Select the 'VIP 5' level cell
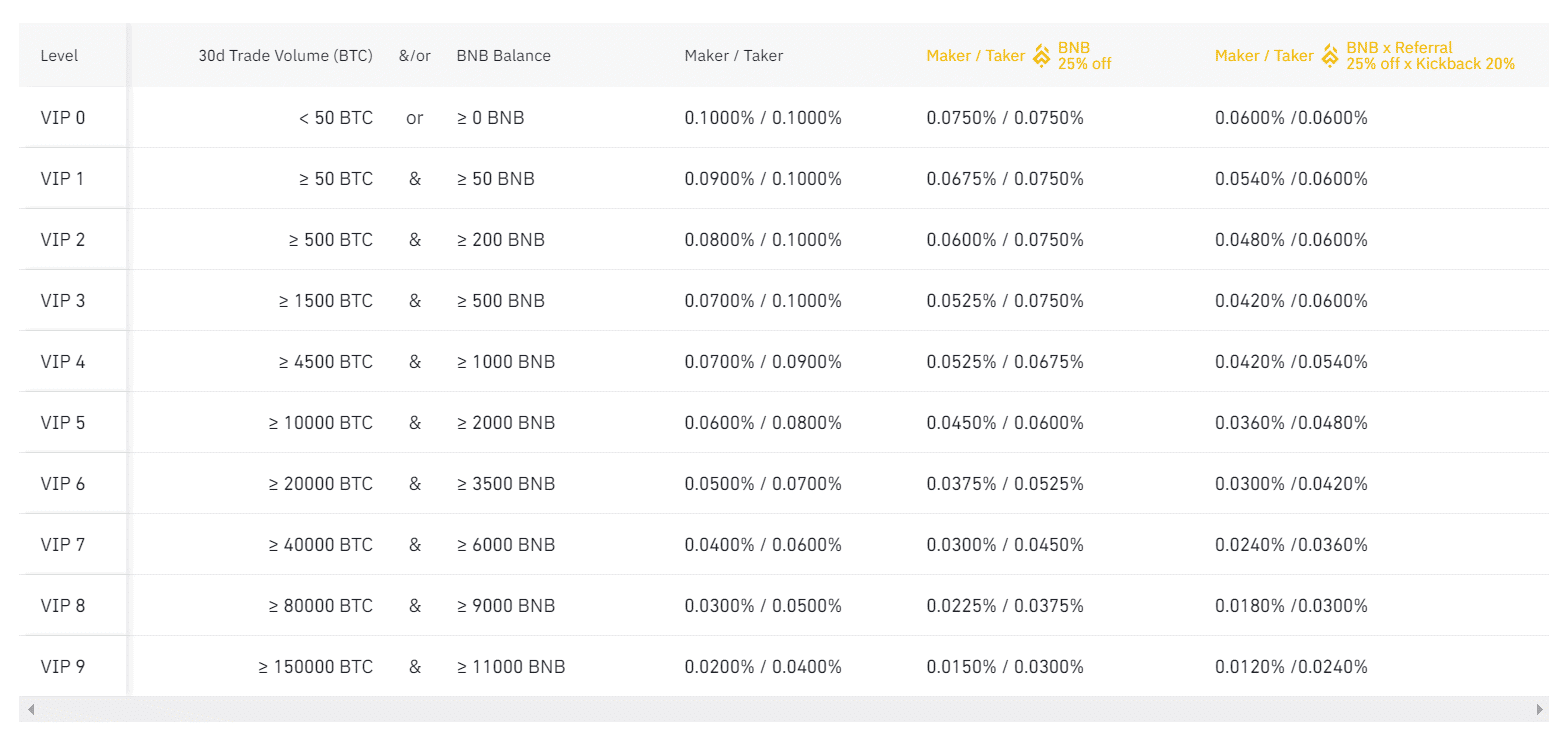 [x=63, y=423]
